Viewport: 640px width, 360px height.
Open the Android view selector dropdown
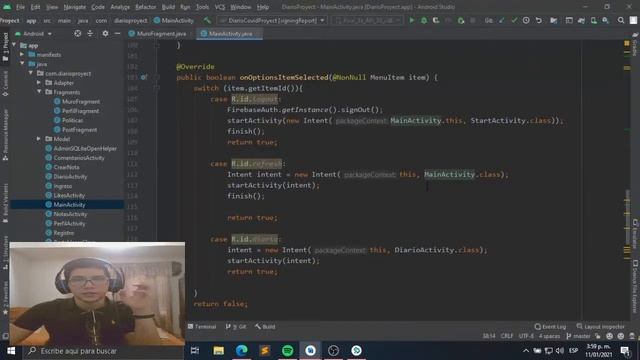pyautogui.click(x=33, y=33)
